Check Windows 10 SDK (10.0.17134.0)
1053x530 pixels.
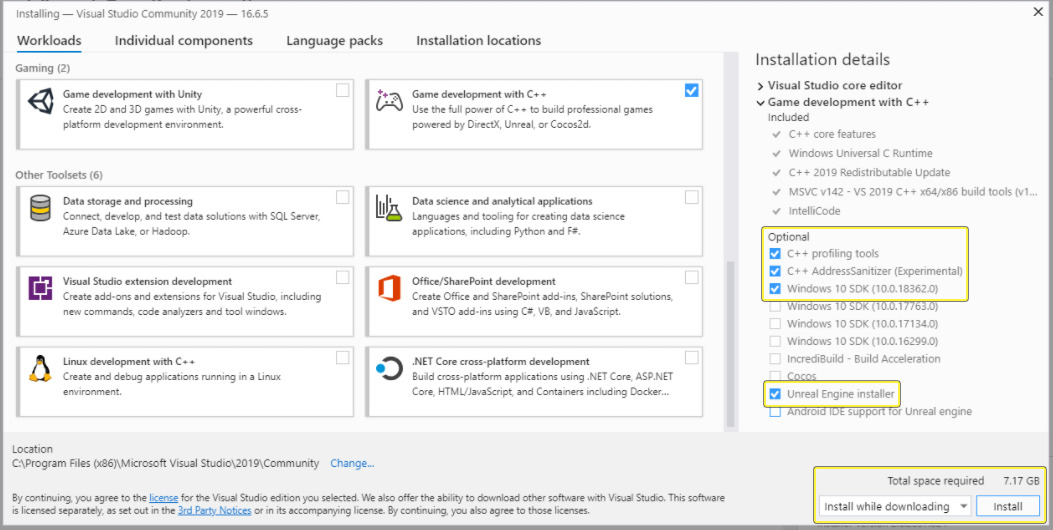click(775, 324)
